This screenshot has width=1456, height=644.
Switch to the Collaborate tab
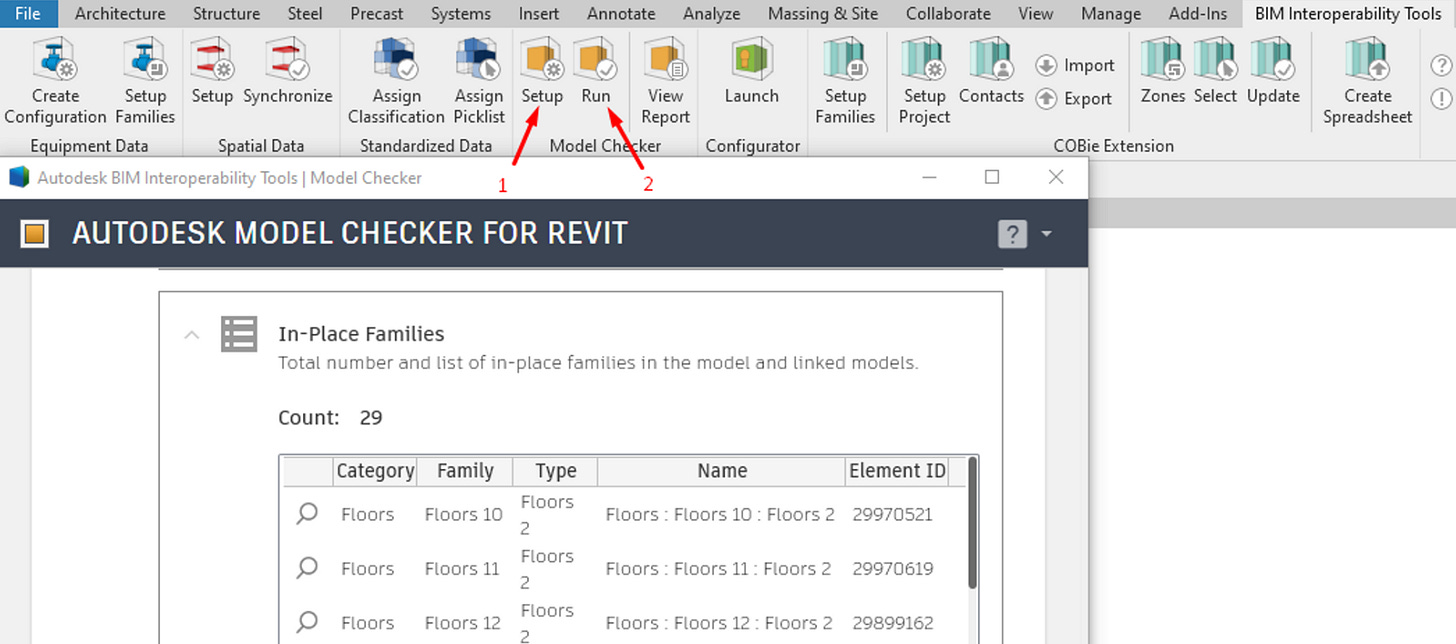pyautogui.click(x=948, y=14)
